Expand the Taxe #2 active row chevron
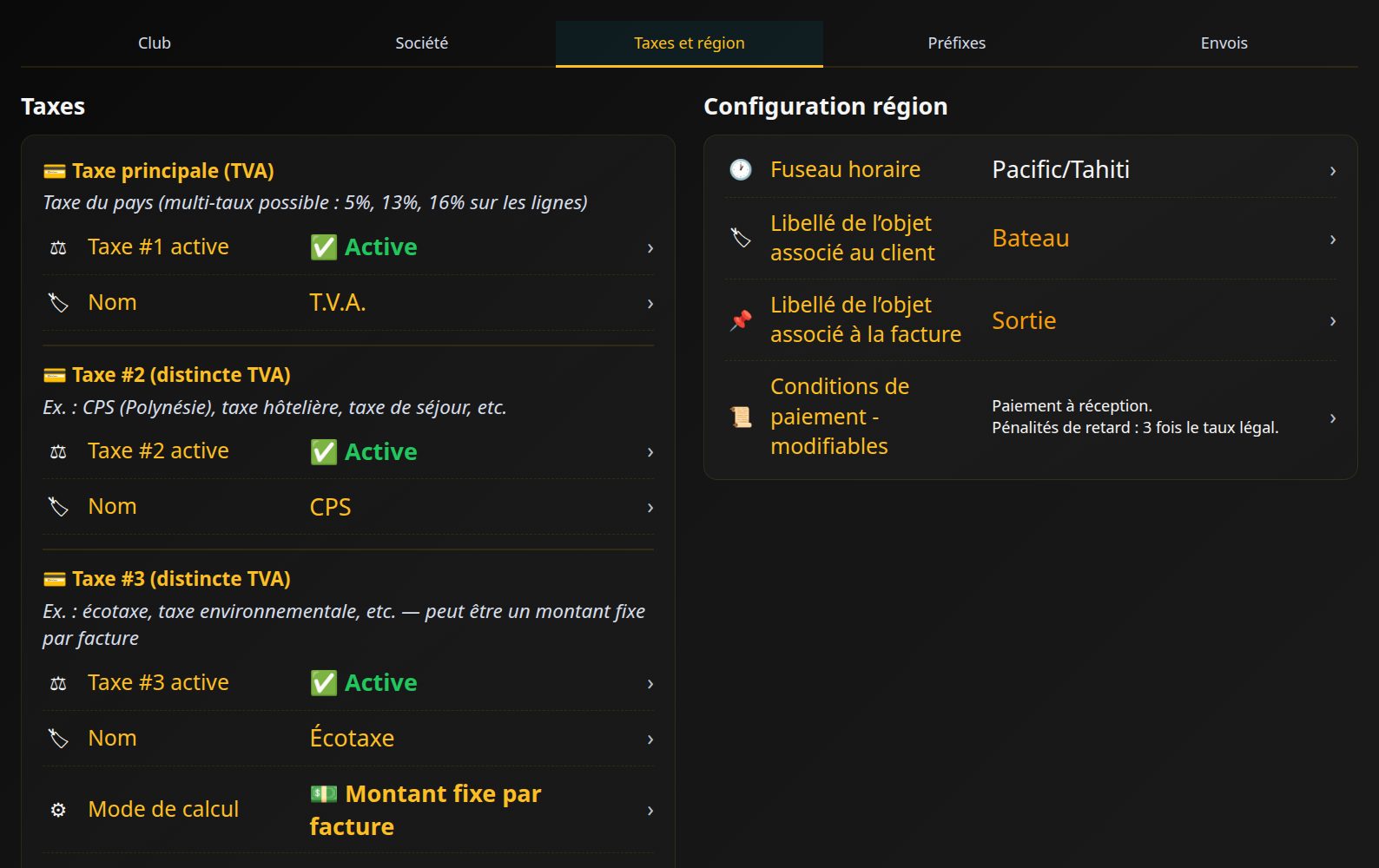The height and width of the screenshot is (868, 1379). [x=650, y=452]
